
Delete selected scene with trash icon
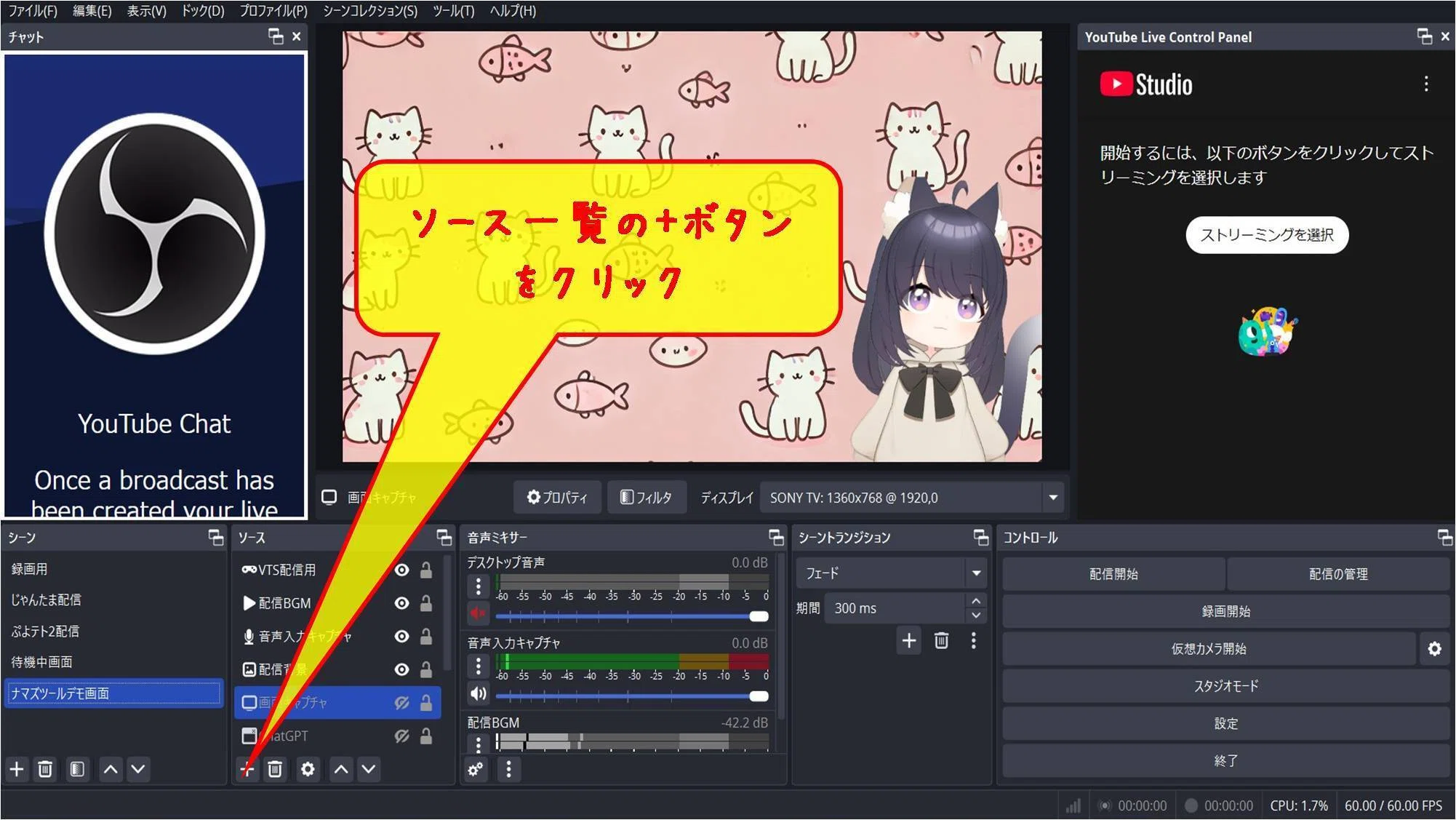[x=45, y=768]
